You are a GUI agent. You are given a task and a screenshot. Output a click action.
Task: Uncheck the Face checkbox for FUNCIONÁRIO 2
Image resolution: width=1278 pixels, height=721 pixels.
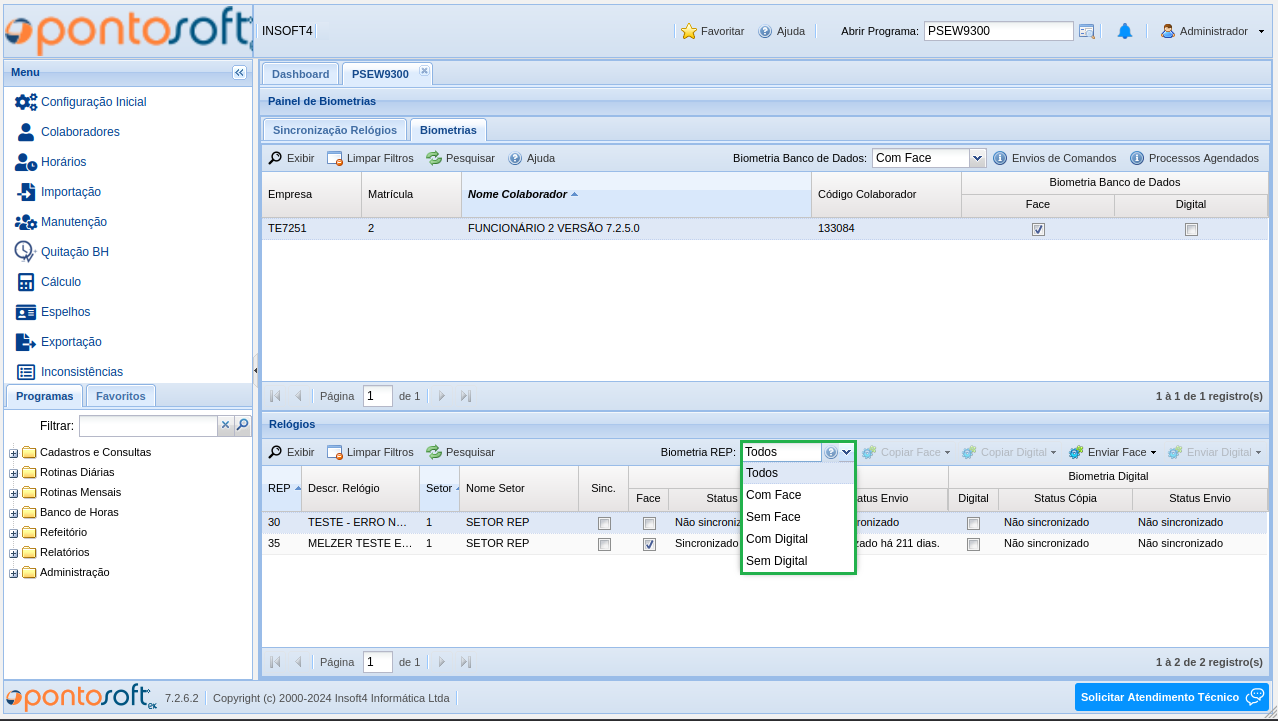pos(1038,229)
